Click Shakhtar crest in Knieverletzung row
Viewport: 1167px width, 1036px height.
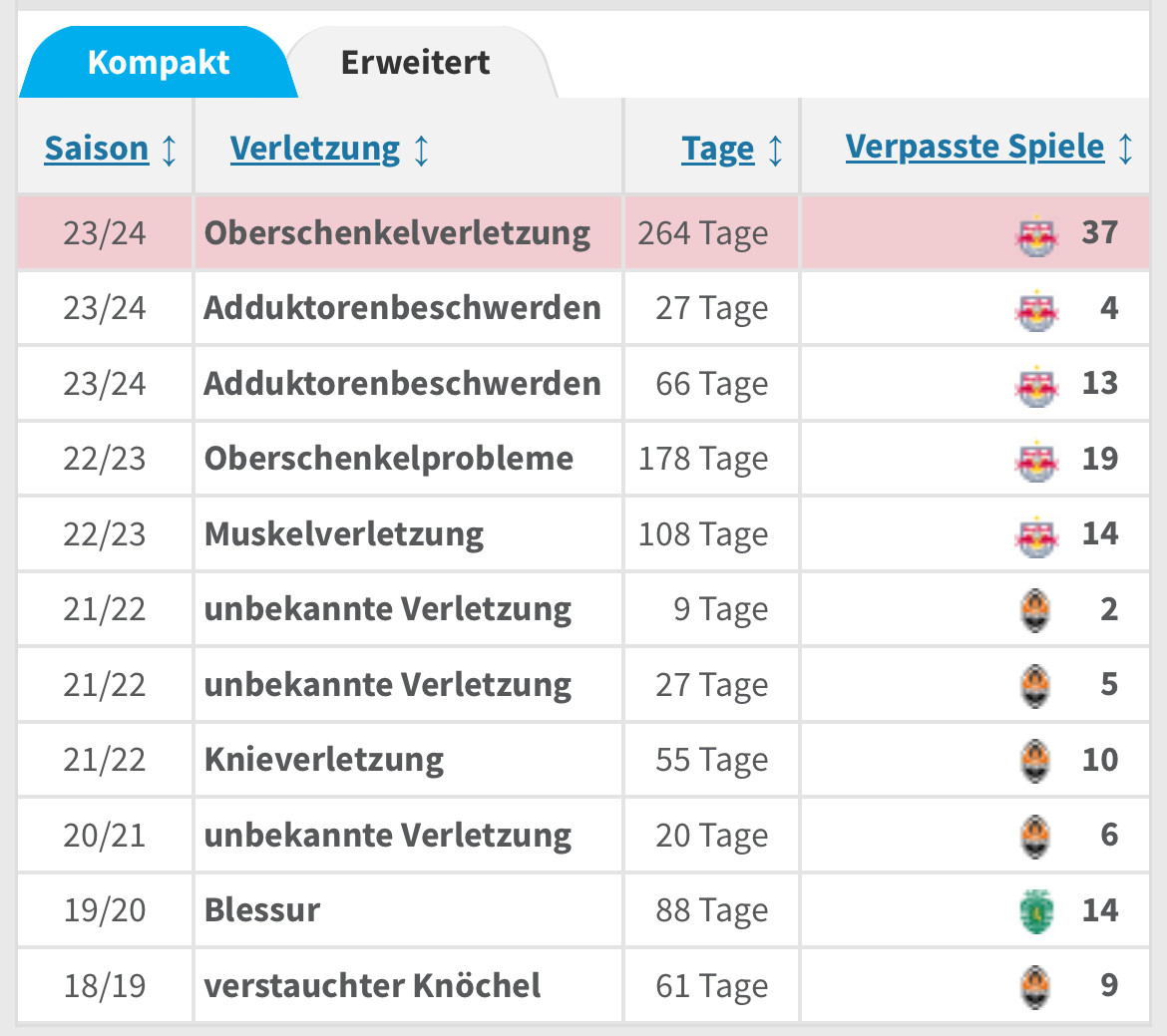[1036, 761]
